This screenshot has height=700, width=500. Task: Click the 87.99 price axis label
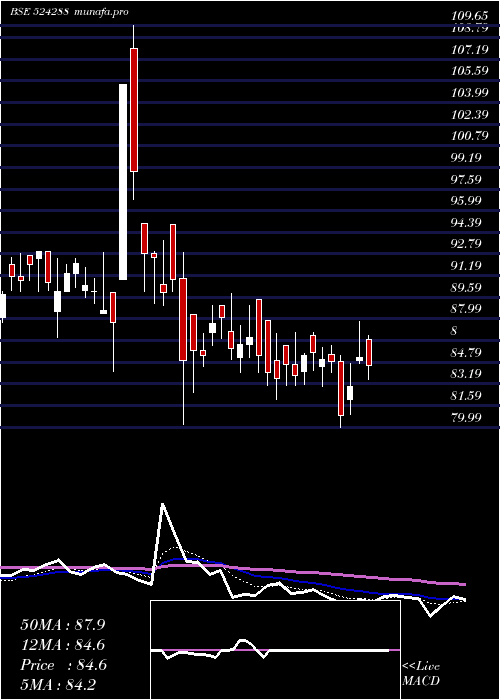(x=467, y=308)
